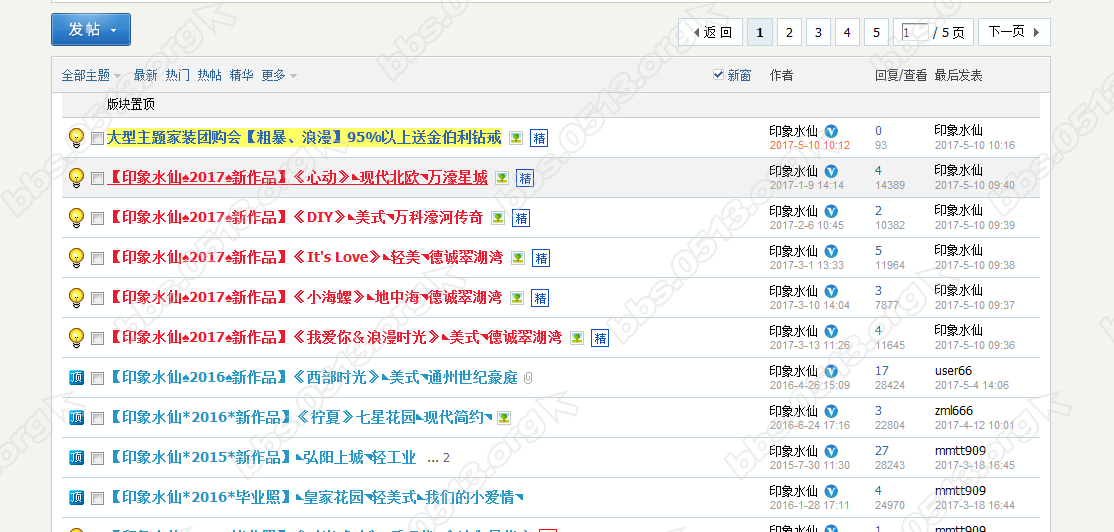Viewport: 1114px width, 532px height.
Task: Open thread 《西部时光》美式 通州世纪豪庭
Action: tap(313, 378)
